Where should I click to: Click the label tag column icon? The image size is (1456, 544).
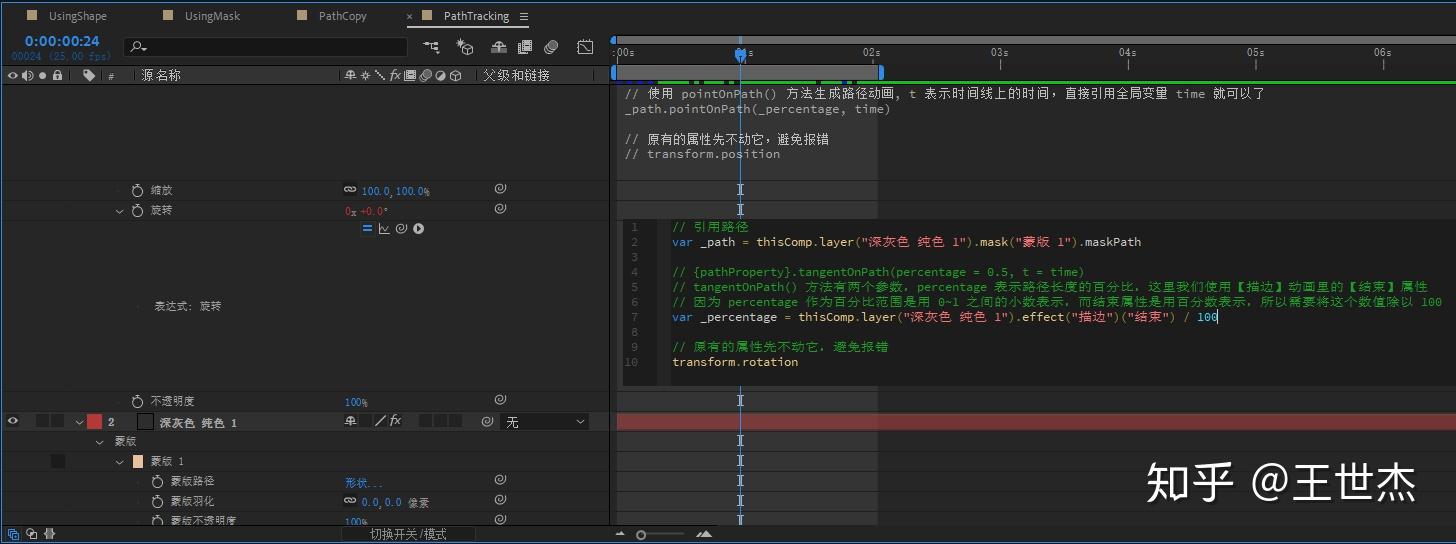click(89, 75)
